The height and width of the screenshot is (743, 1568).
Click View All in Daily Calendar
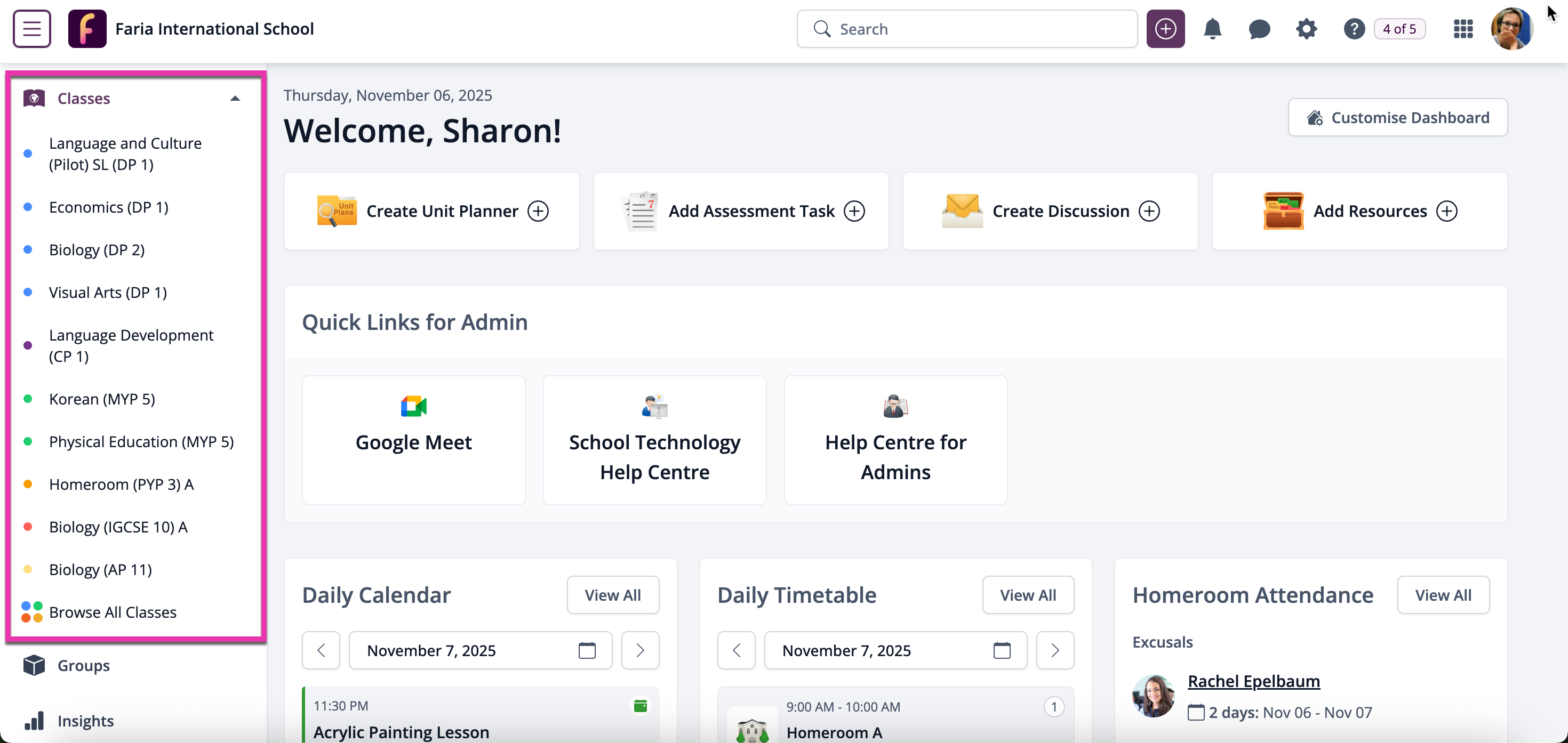pyautogui.click(x=612, y=594)
